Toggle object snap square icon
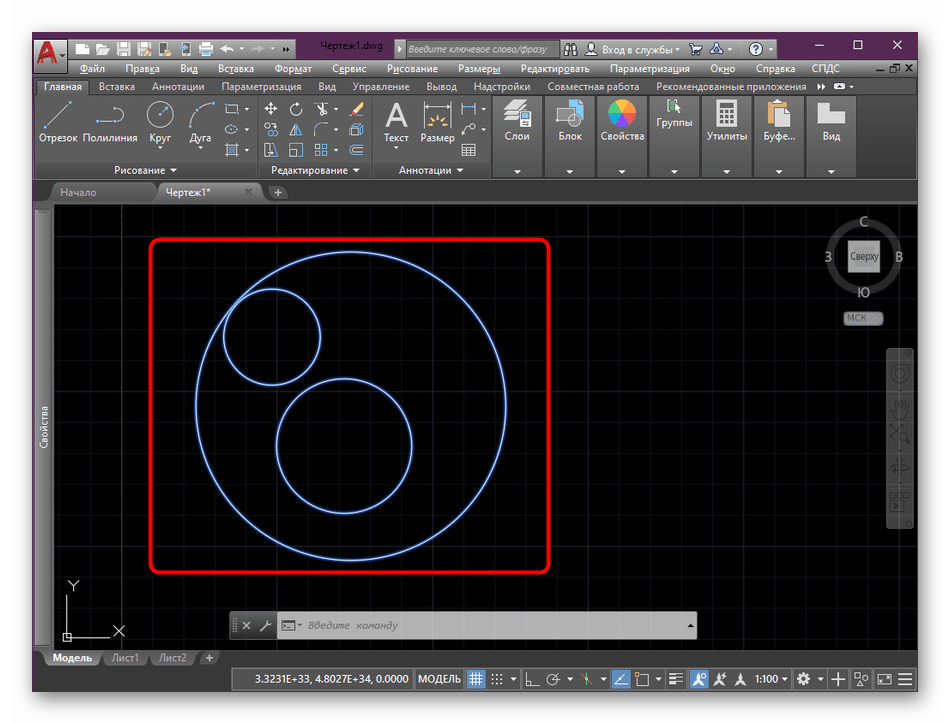The width and height of the screenshot is (950, 724). [x=642, y=679]
